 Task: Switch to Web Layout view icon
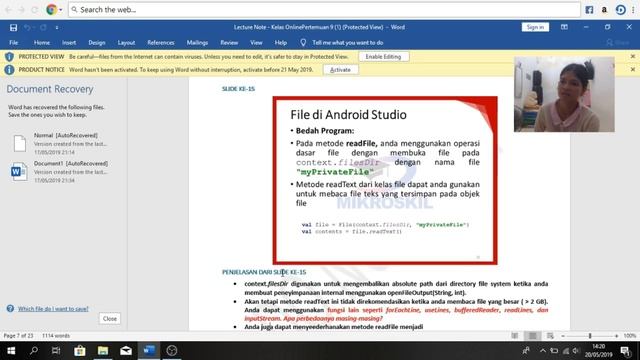pyautogui.click(x=550, y=336)
